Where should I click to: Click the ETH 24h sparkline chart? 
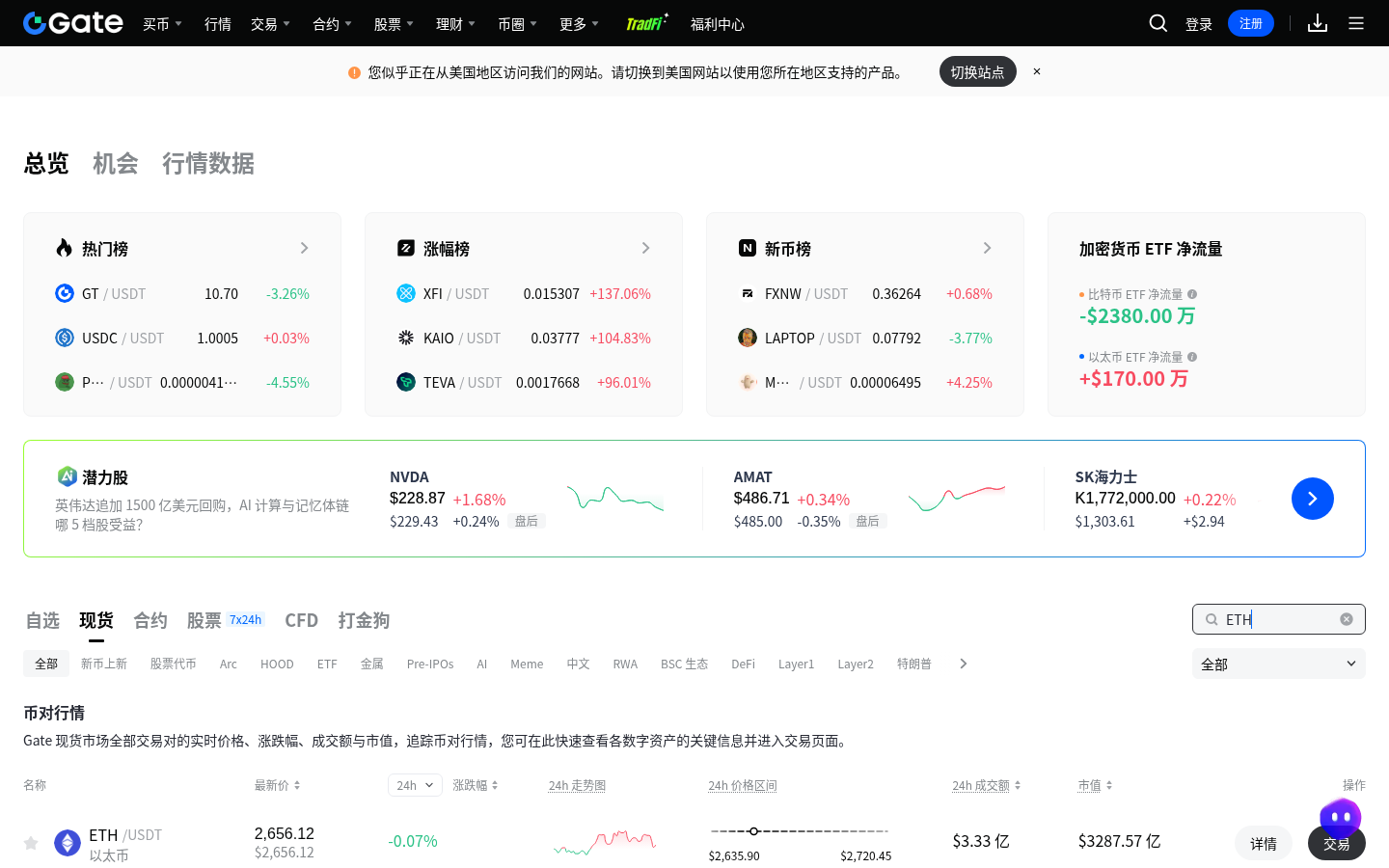click(x=605, y=842)
